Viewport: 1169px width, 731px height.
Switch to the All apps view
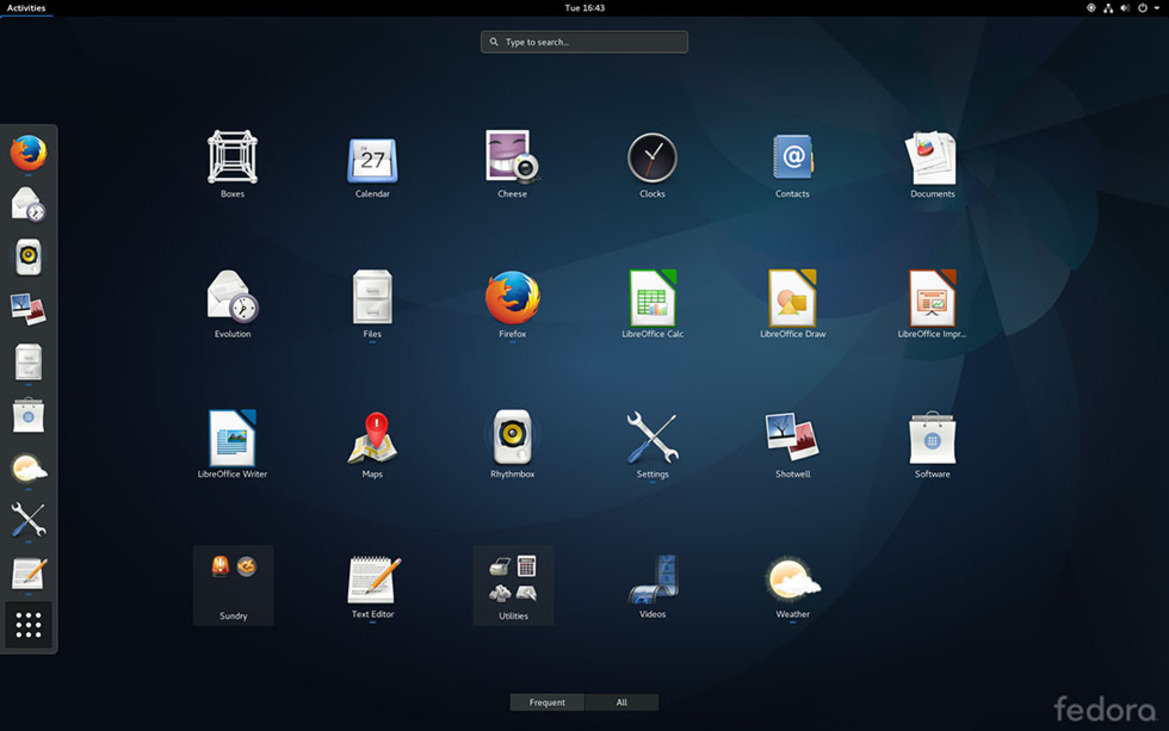(622, 702)
